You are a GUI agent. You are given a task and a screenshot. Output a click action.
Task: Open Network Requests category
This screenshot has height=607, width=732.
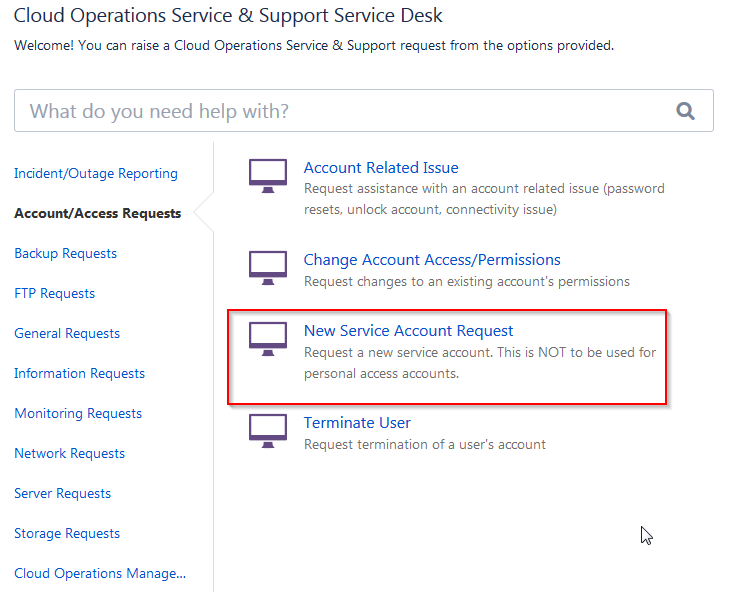[x=70, y=453]
